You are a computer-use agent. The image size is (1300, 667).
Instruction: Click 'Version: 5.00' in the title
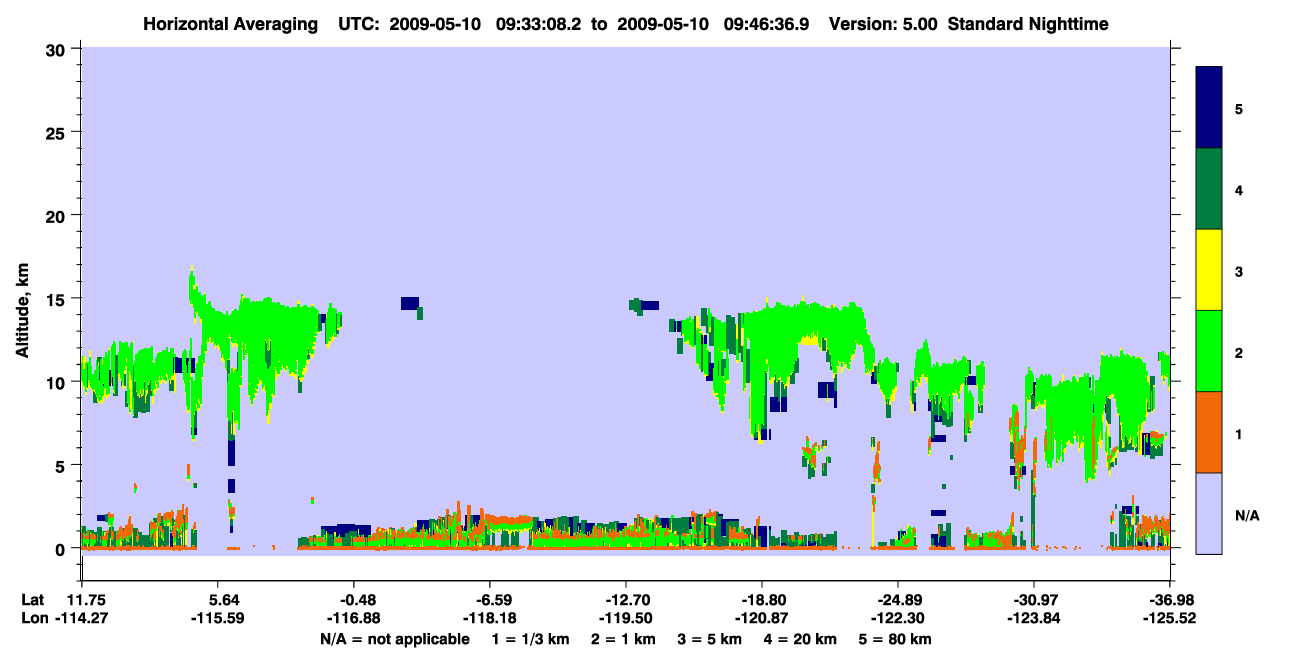[x=883, y=24]
